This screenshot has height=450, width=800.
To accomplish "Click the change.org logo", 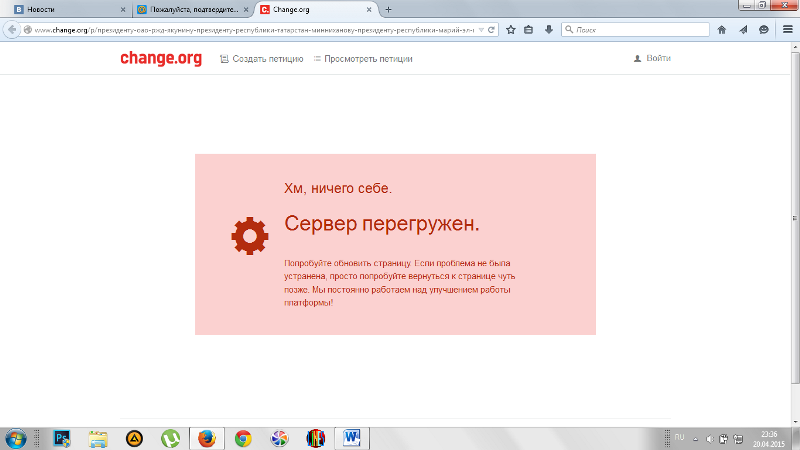I will point(161,59).
